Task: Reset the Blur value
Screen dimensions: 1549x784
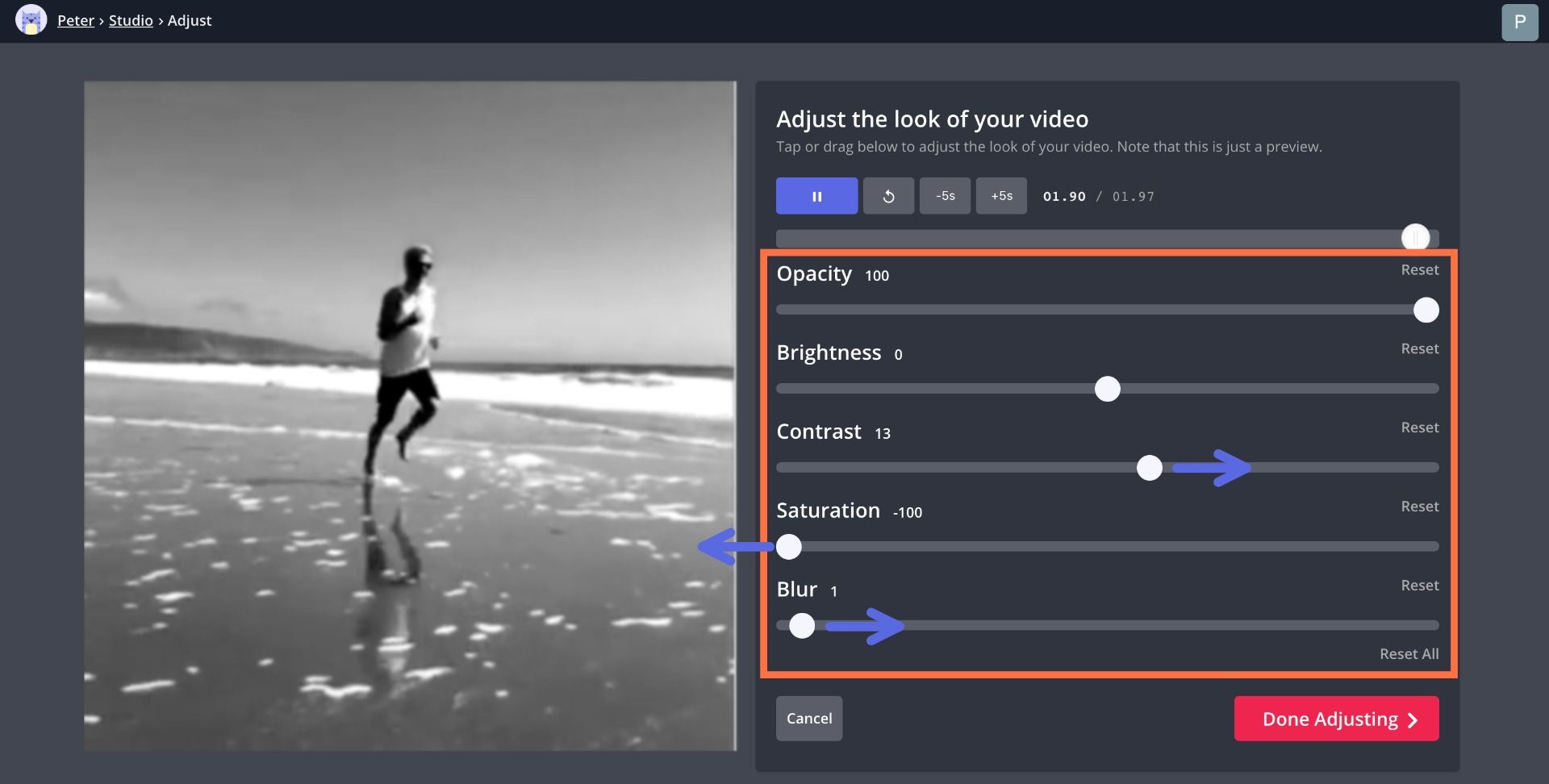Action: [x=1419, y=586]
